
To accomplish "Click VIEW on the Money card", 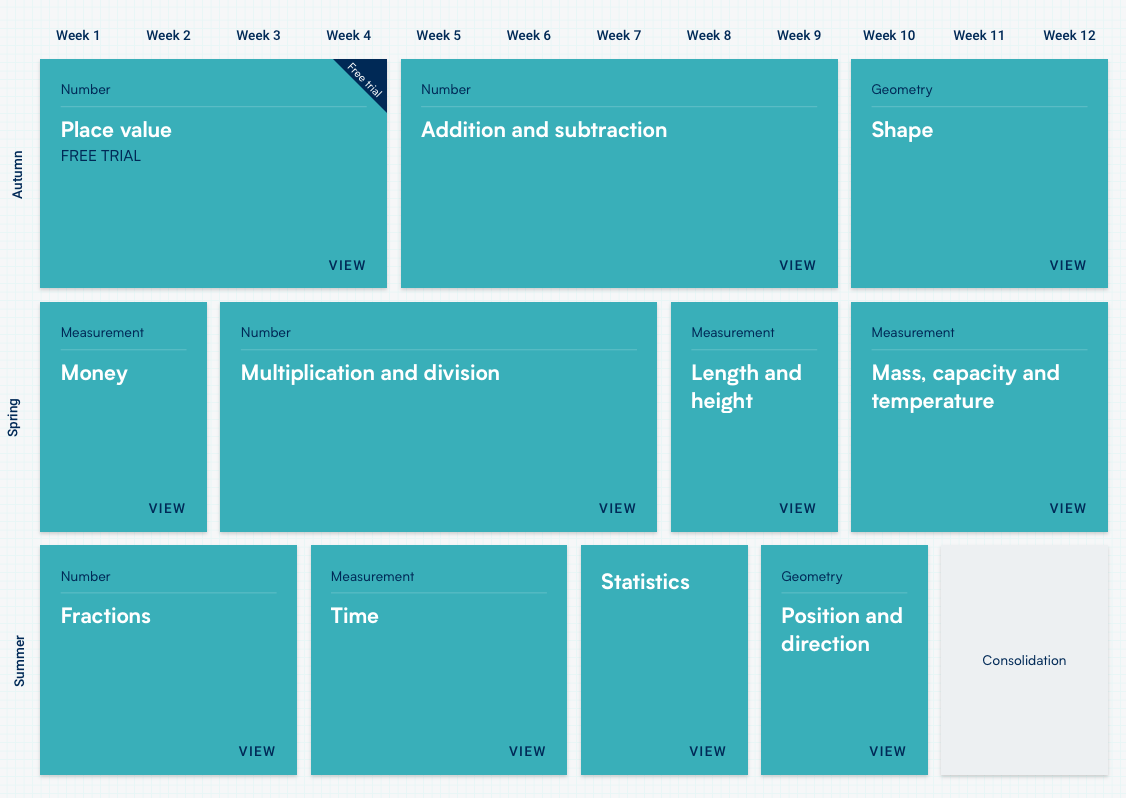I will (167, 509).
